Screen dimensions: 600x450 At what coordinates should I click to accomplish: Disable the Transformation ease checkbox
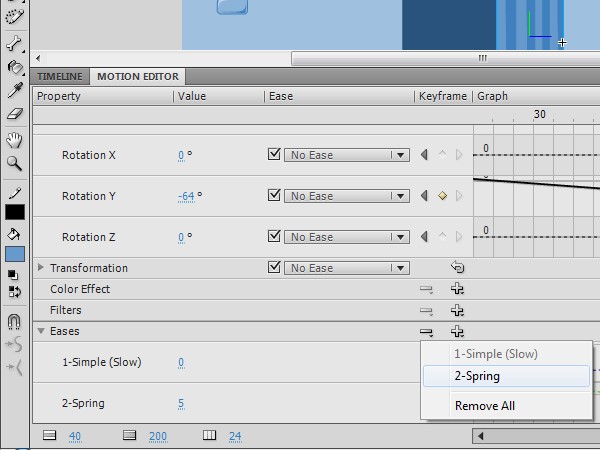tap(274, 268)
